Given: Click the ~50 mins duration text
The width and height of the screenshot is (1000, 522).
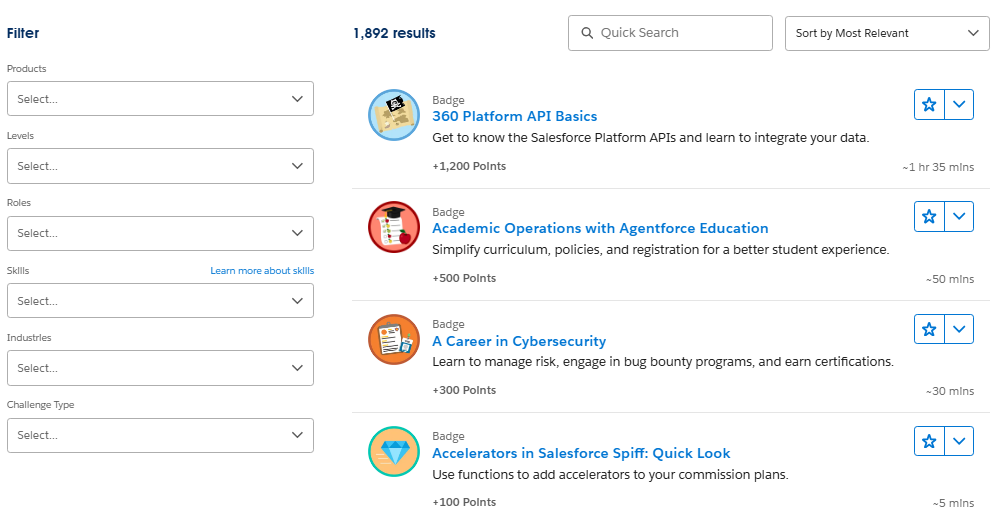Looking at the screenshot, I should pos(950,279).
